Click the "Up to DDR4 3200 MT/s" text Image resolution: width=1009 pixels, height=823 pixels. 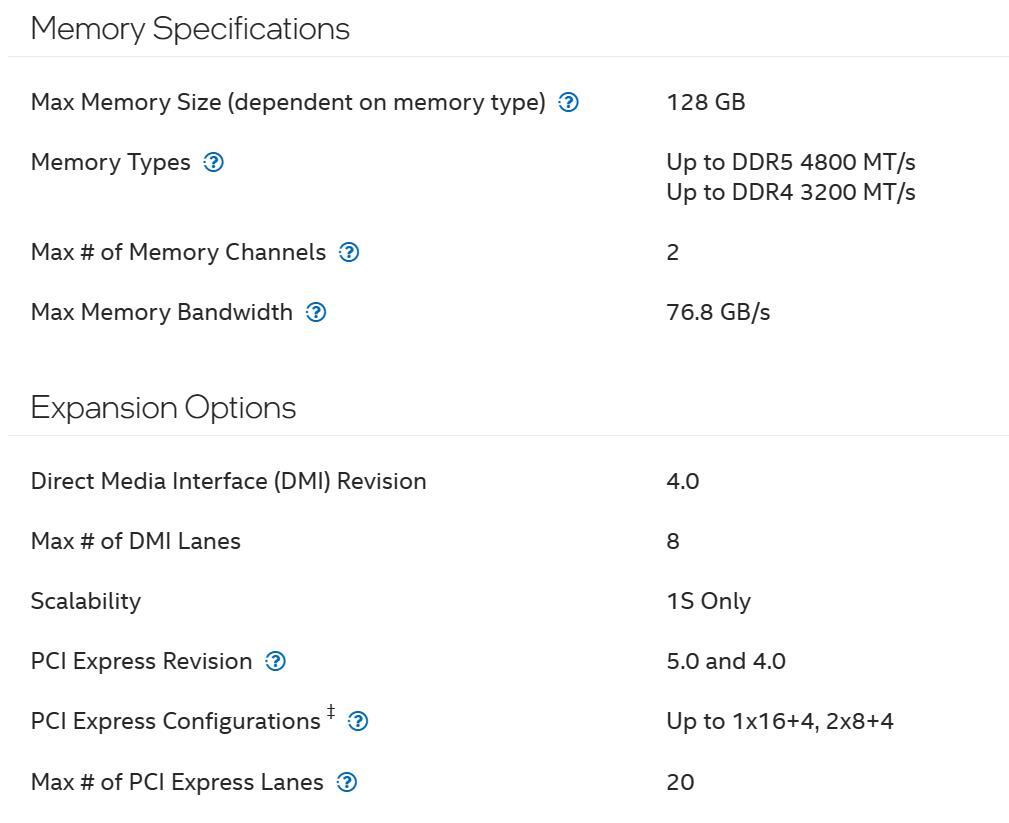tap(790, 192)
